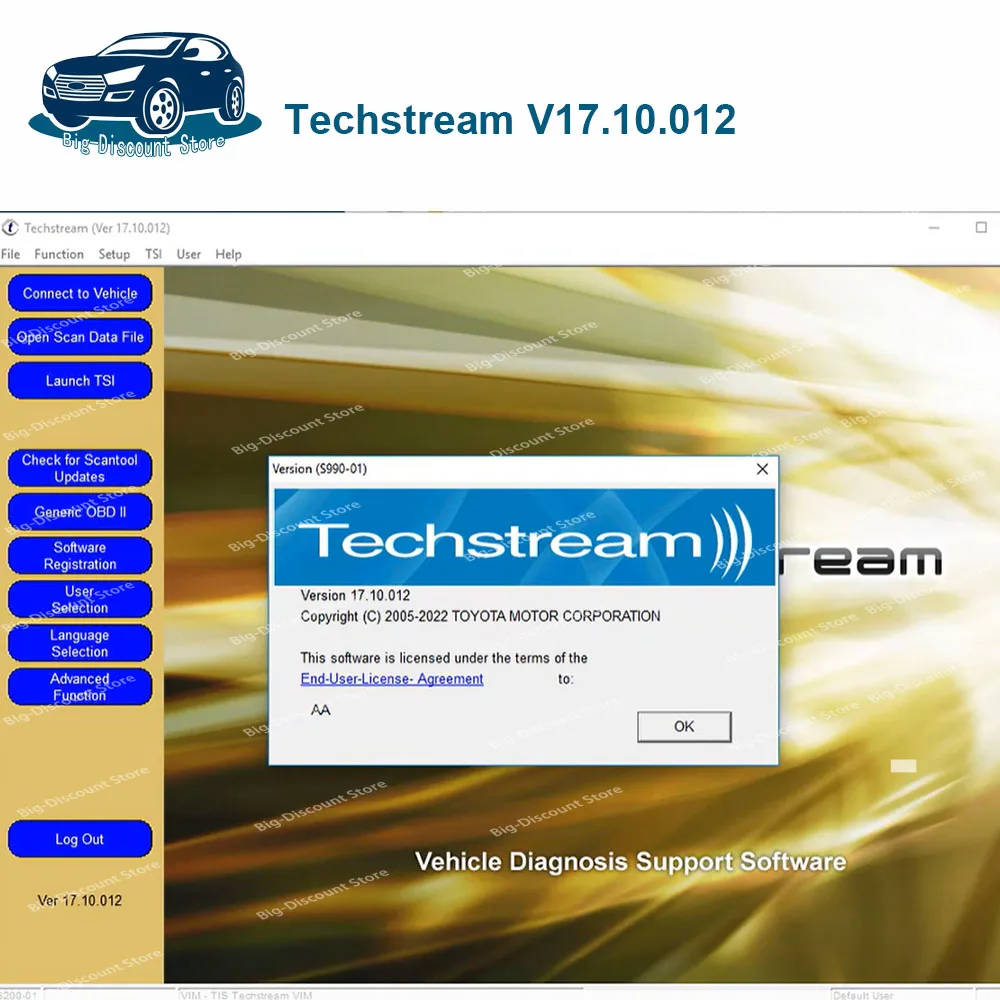Click the 'AA' licensee name text
The image size is (1000, 1000).
tap(321, 710)
